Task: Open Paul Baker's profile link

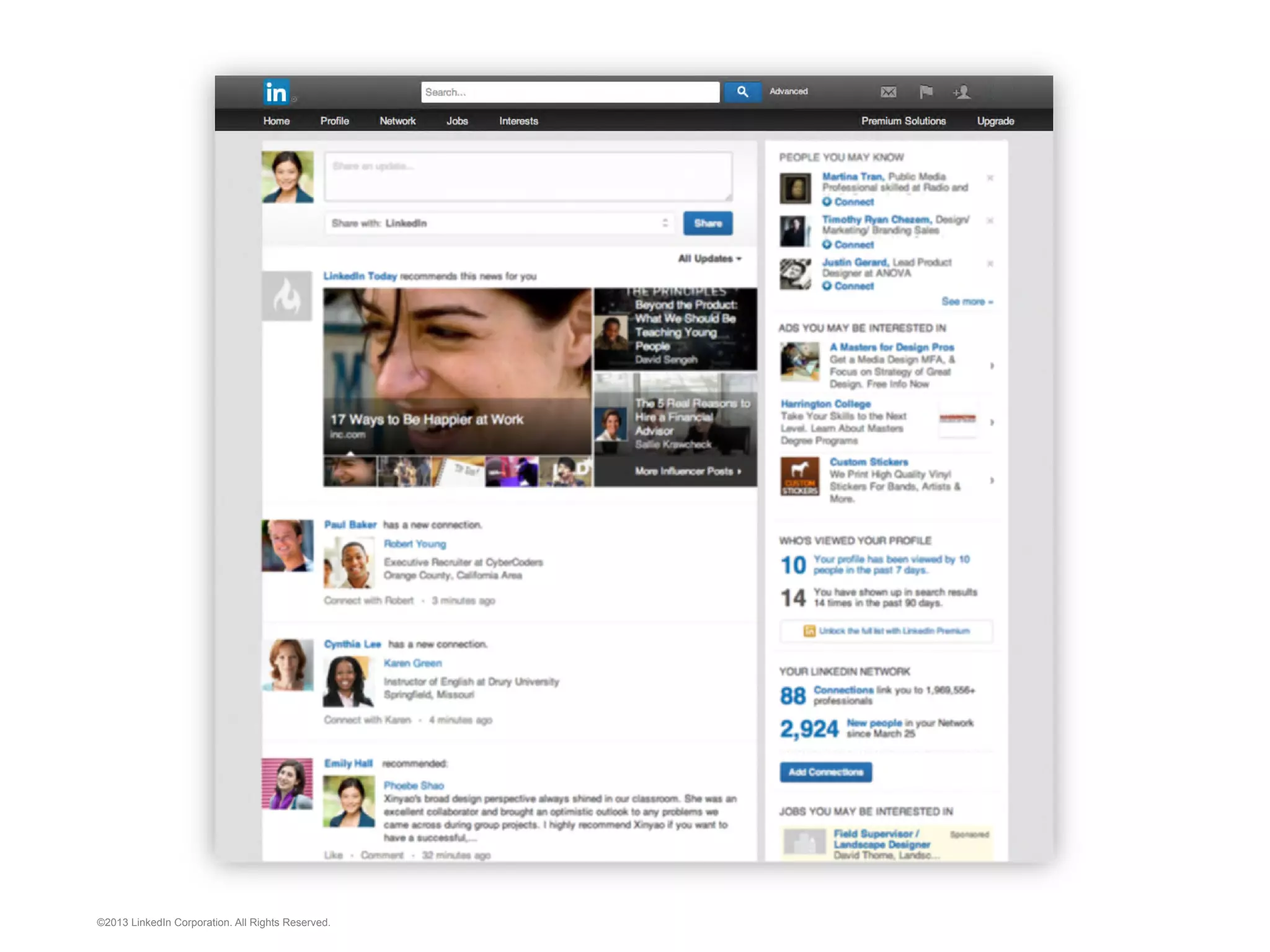Action: [x=350, y=524]
